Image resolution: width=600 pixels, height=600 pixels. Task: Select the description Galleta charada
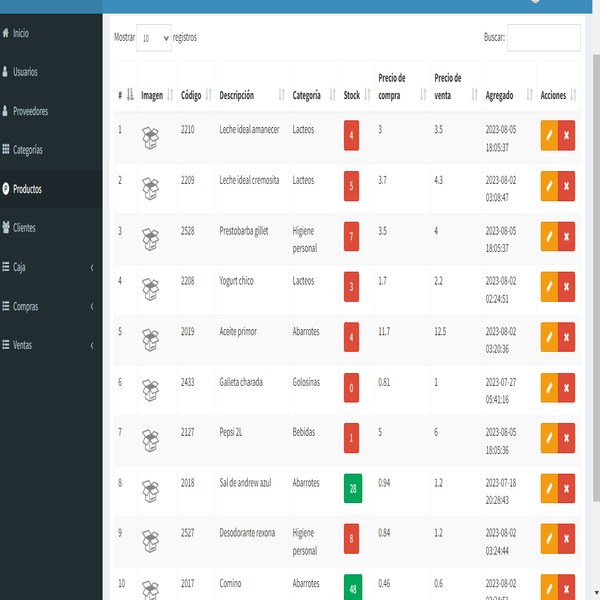[241, 382]
